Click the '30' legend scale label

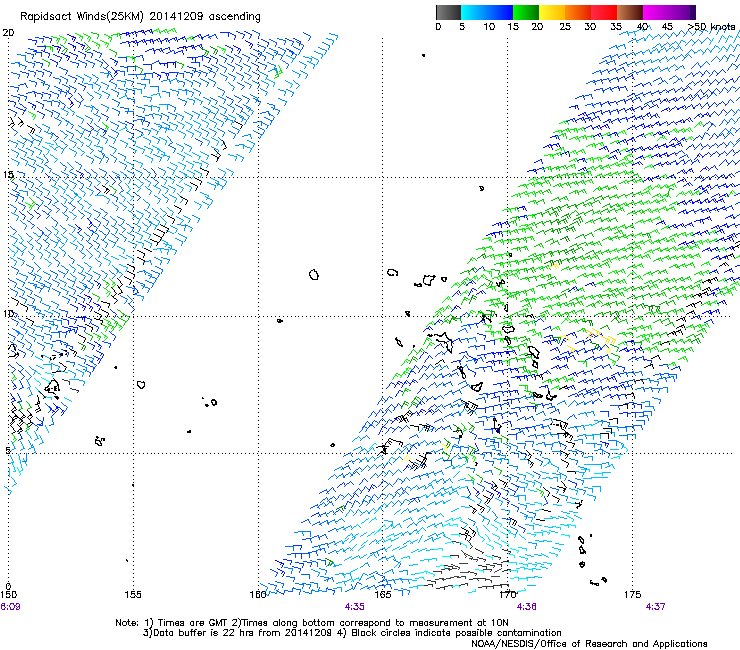pyautogui.click(x=590, y=27)
